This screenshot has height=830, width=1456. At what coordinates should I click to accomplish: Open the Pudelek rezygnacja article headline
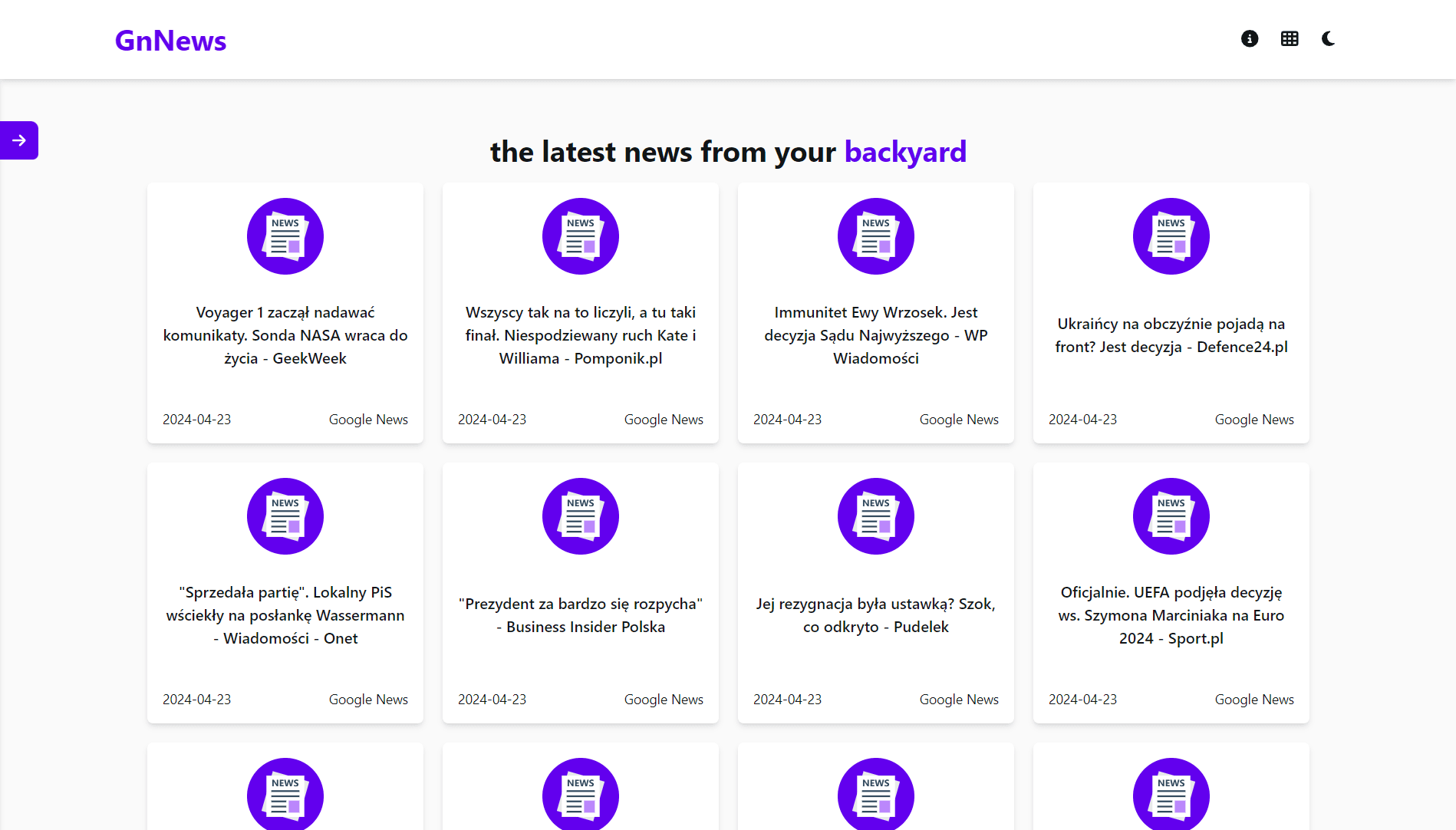tap(876, 615)
